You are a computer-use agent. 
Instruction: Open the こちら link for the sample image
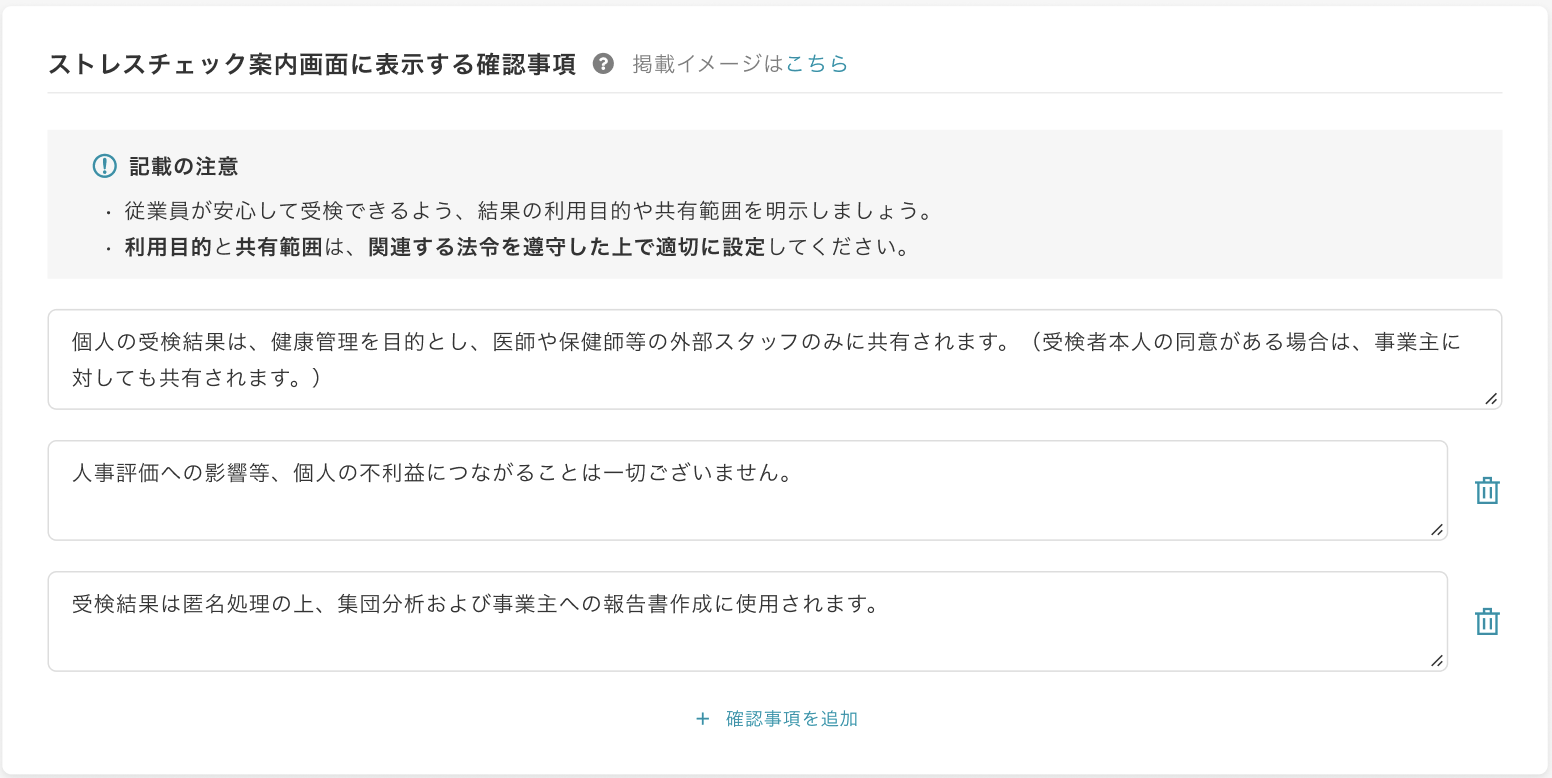coord(819,63)
